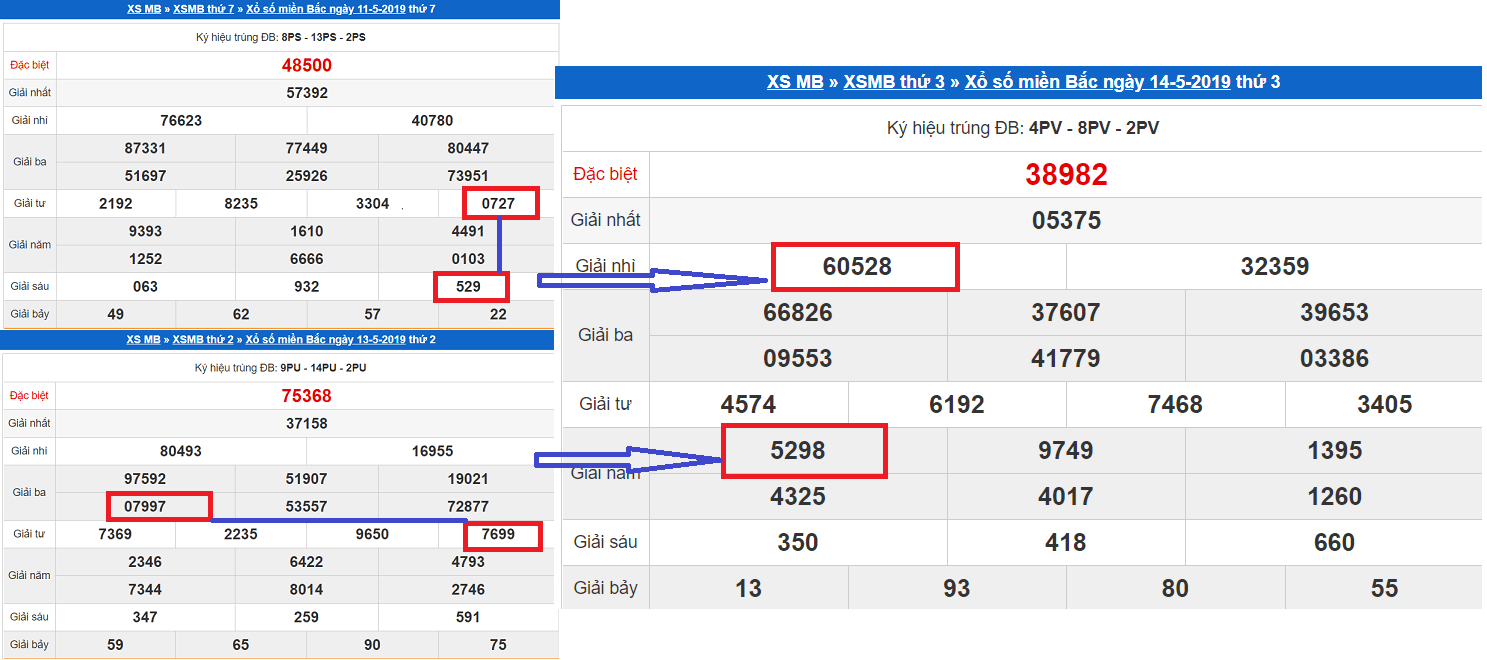Click the Xổ số miền Bắc ngày 13-5-2019 link
This screenshot has width=1487, height=660.
[325, 340]
